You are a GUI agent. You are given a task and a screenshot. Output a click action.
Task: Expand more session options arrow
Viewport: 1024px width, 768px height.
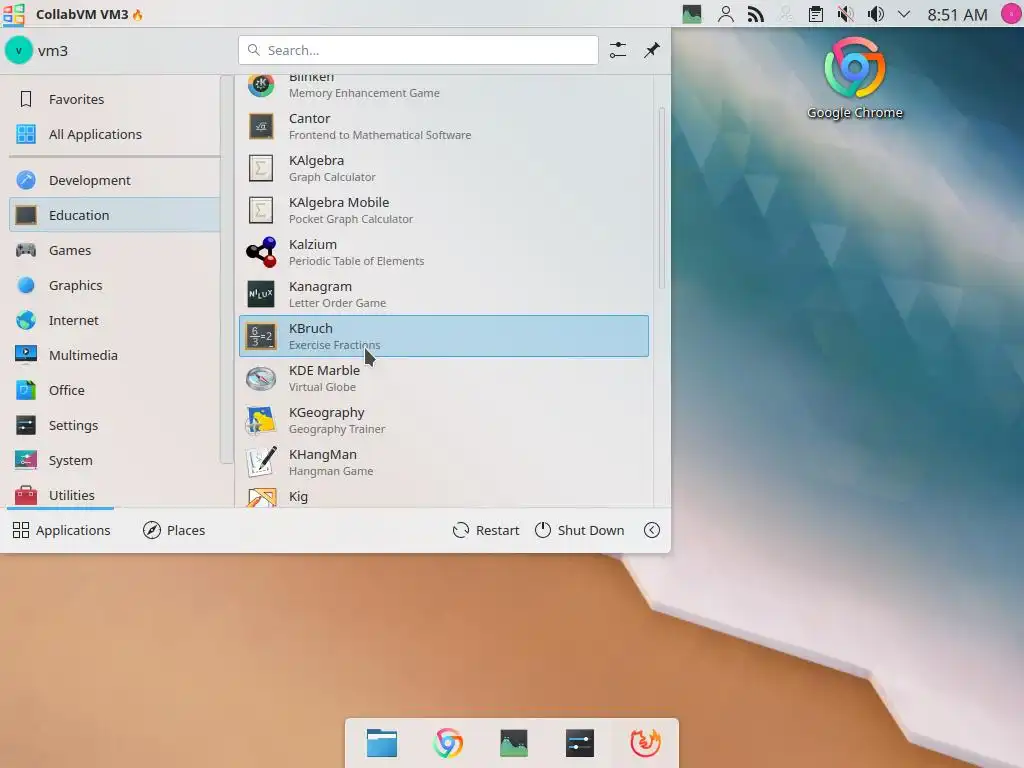coord(652,530)
